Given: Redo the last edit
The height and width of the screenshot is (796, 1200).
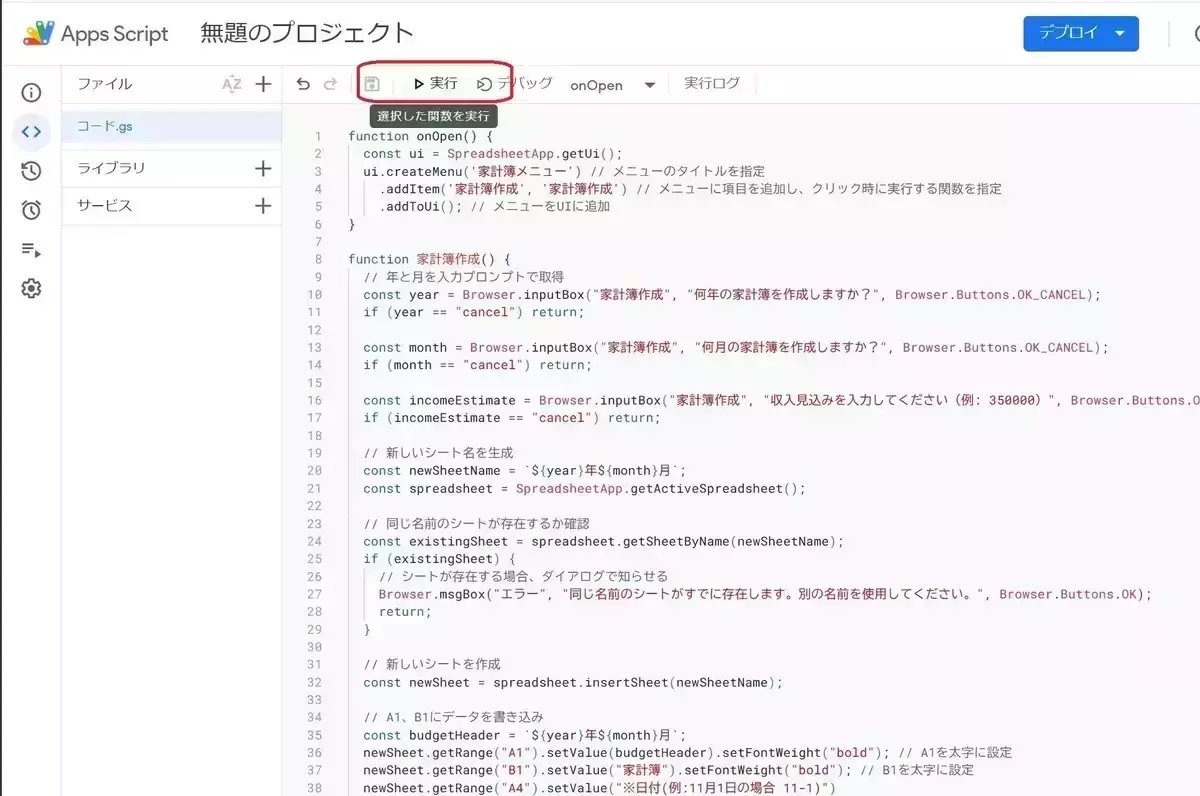Looking at the screenshot, I should pyautogui.click(x=330, y=84).
